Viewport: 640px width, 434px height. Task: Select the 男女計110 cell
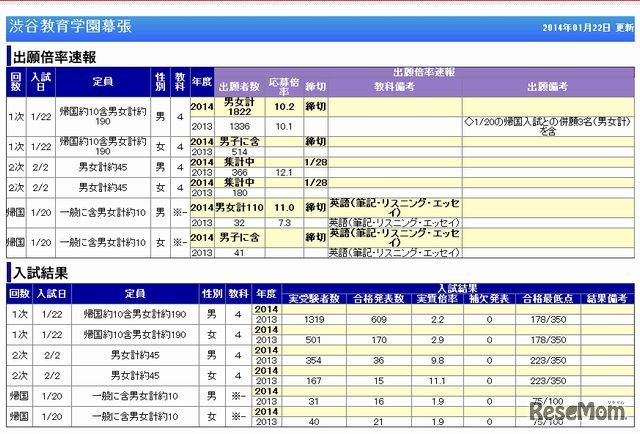(240, 208)
